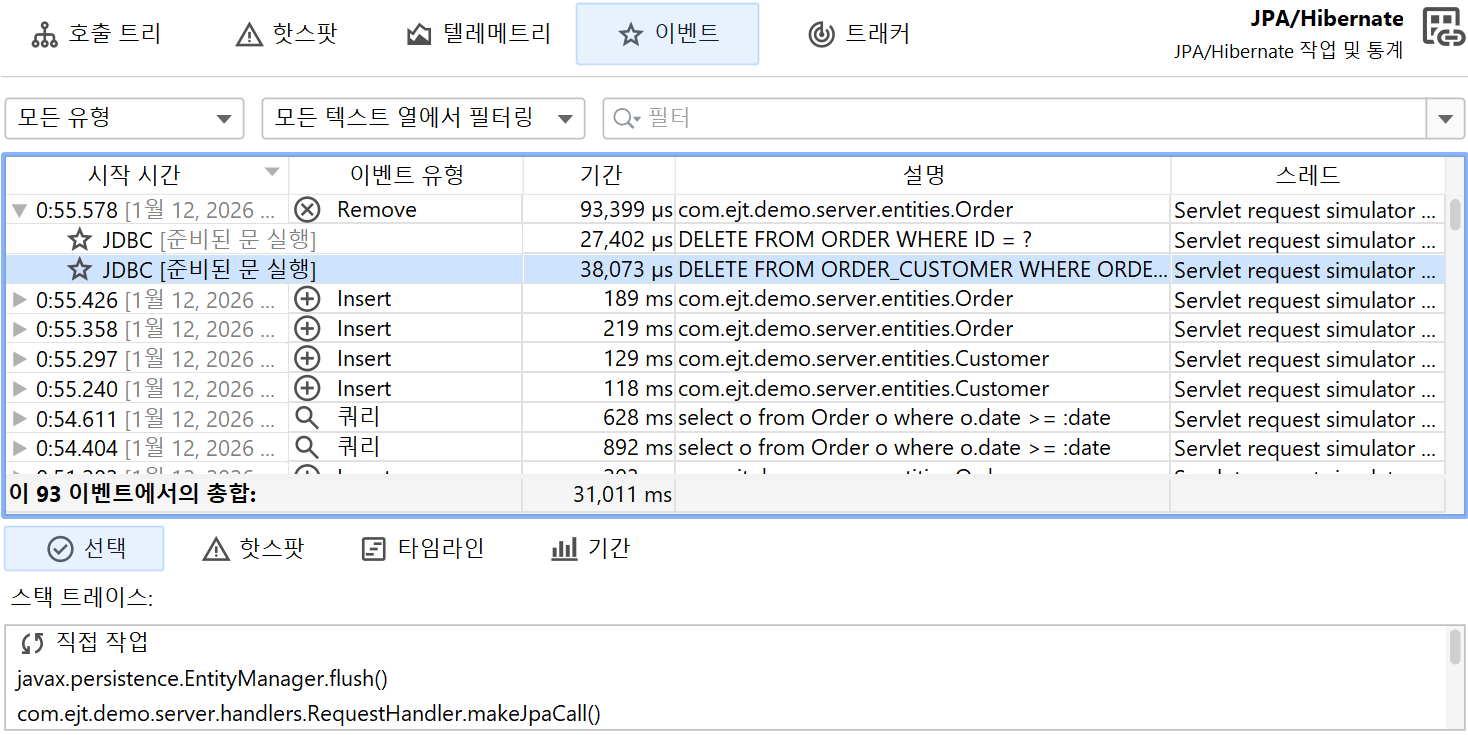Viewport: 1468px width, 735px height.
Task: Expand the 0:55.358 Insert event row
Action: pyautogui.click(x=19, y=330)
